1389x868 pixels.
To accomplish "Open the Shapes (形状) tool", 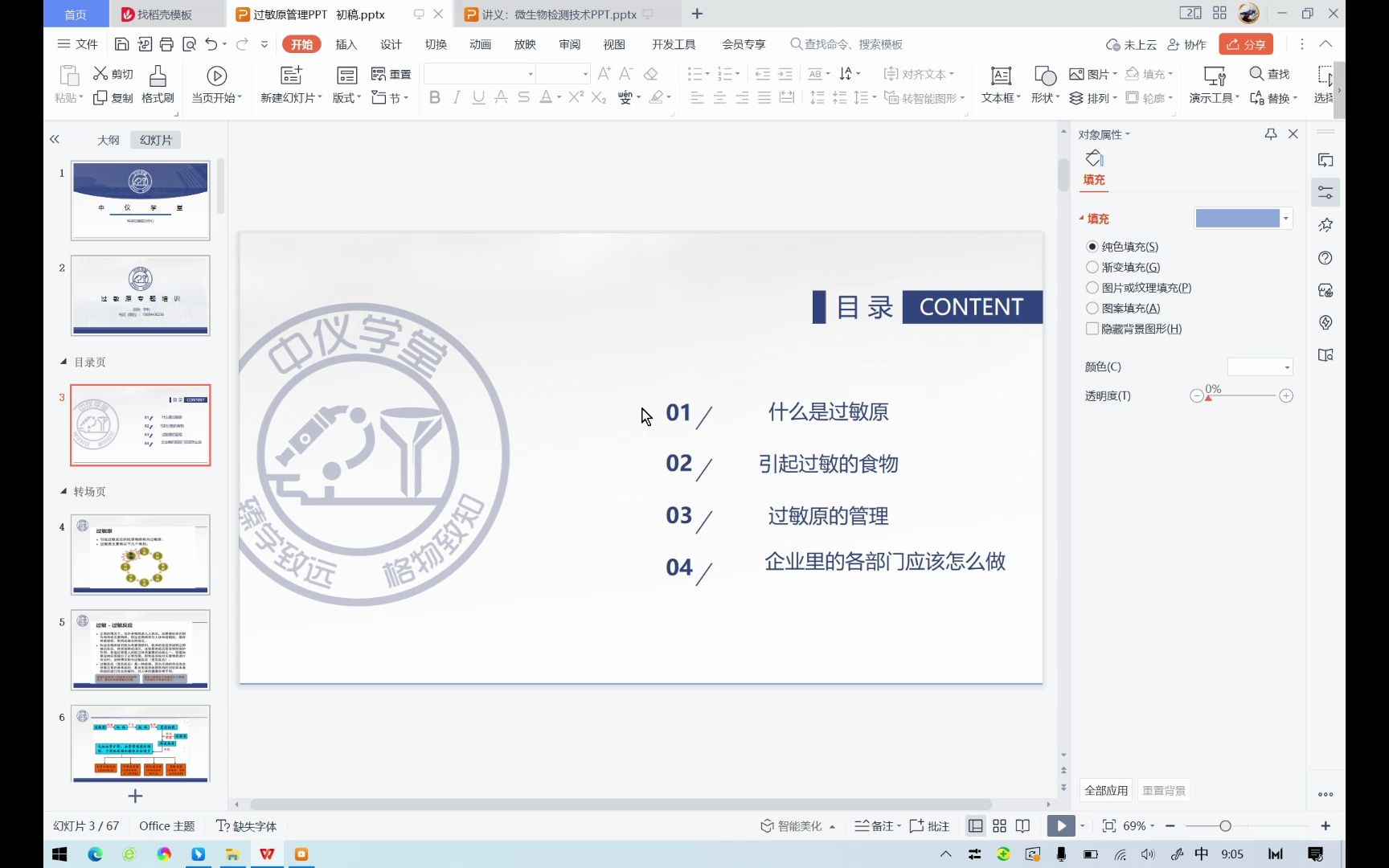I will 1045,84.
